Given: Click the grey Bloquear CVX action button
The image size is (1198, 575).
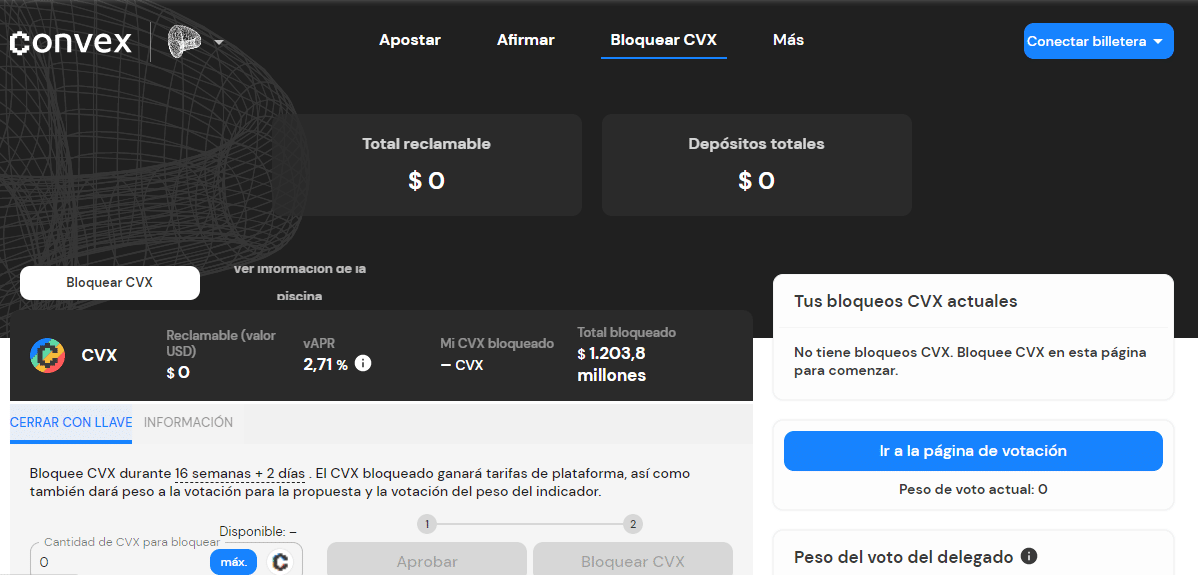Looking at the screenshot, I should (633, 560).
